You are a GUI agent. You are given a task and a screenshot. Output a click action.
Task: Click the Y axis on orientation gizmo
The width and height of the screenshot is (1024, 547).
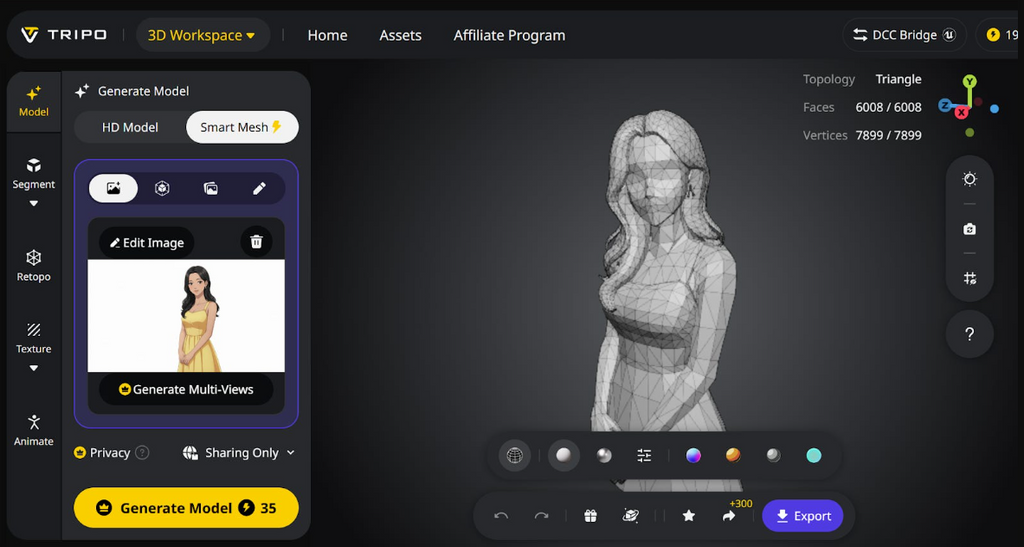click(x=970, y=82)
